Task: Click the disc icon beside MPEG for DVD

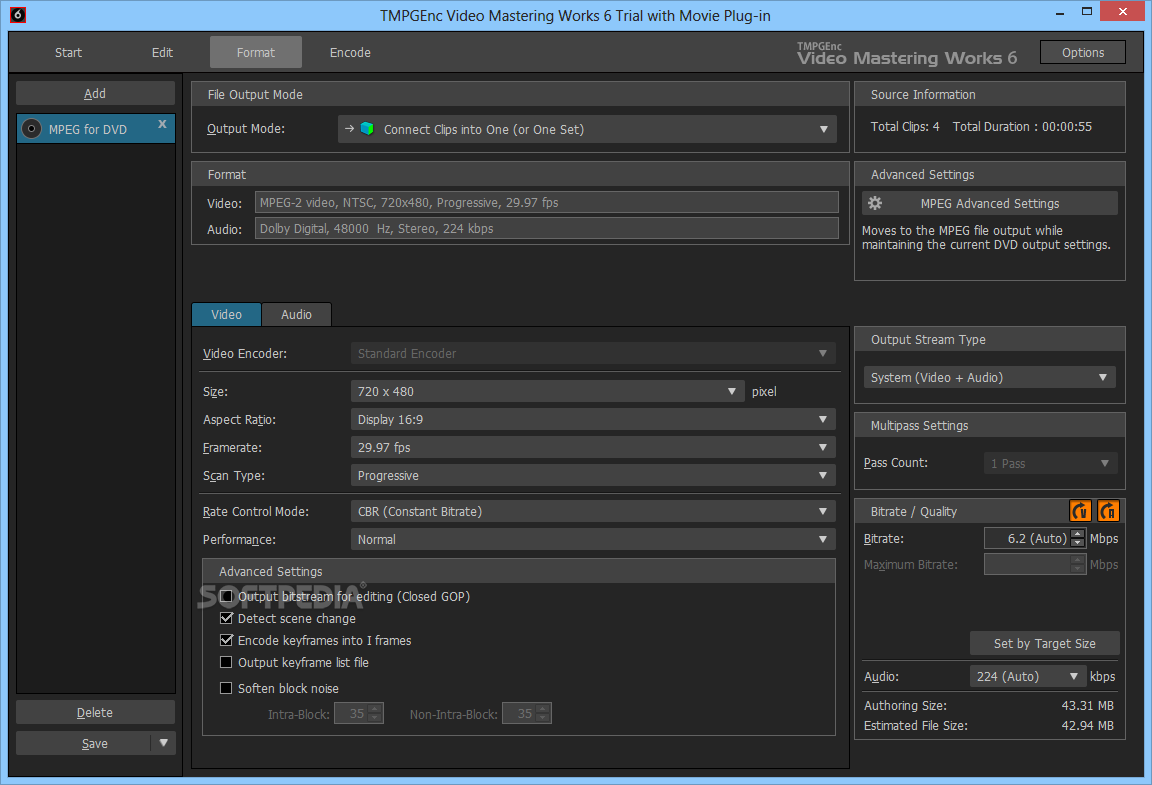Action: pos(31,129)
